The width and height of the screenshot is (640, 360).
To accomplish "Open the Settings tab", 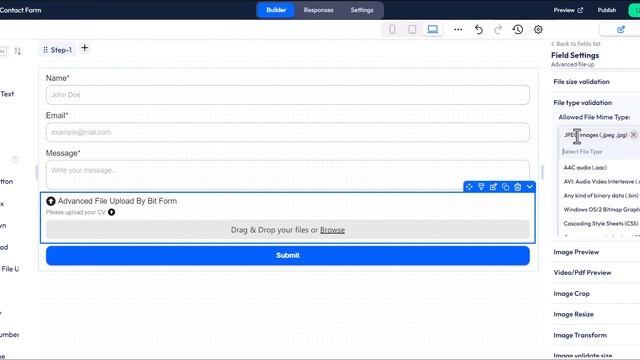I will click(362, 10).
